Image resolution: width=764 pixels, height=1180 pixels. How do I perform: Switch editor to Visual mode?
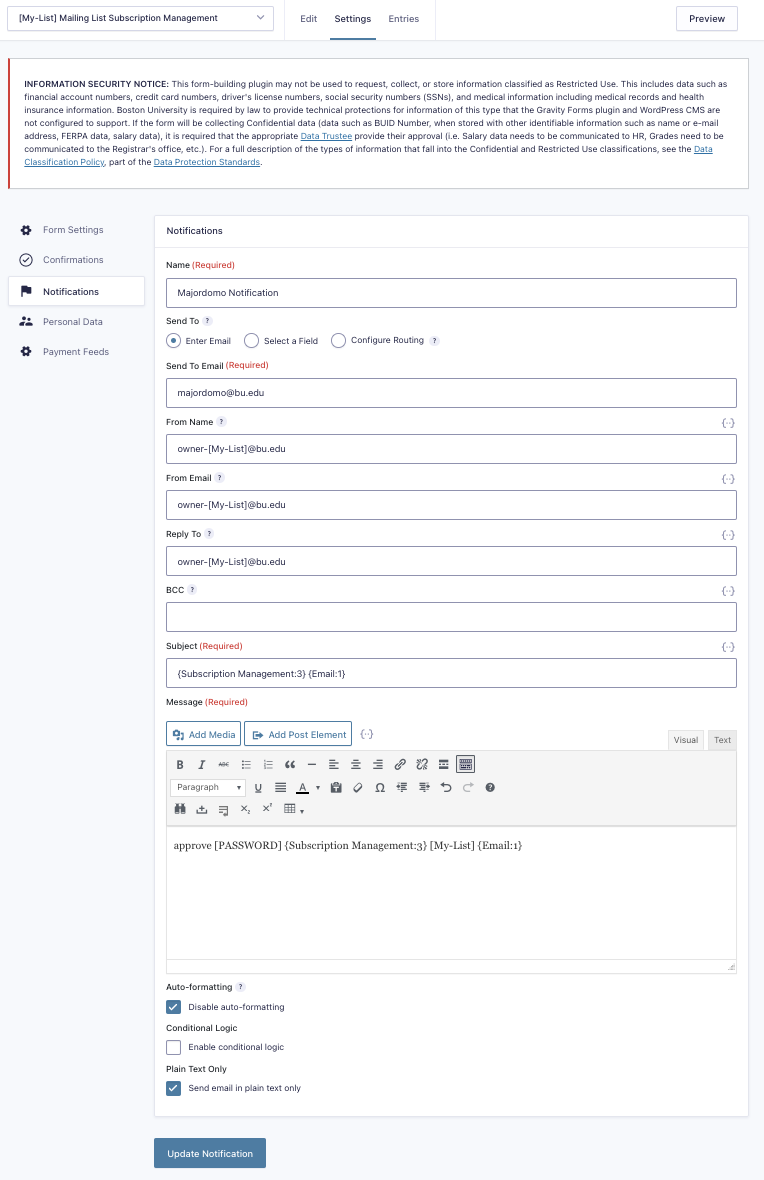click(686, 741)
